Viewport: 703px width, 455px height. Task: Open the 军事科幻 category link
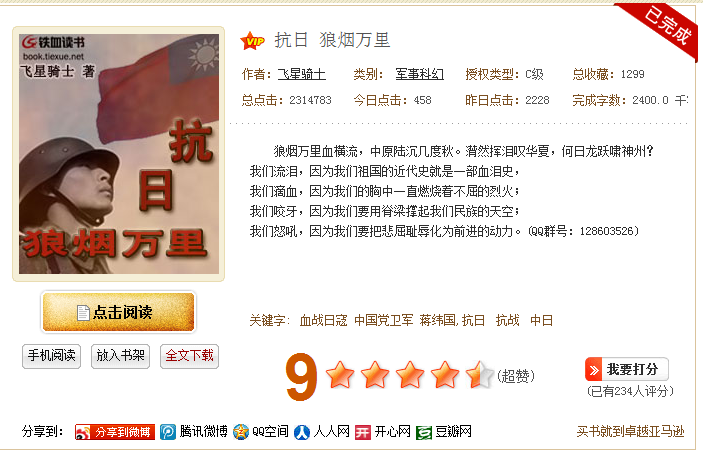[x=420, y=74]
